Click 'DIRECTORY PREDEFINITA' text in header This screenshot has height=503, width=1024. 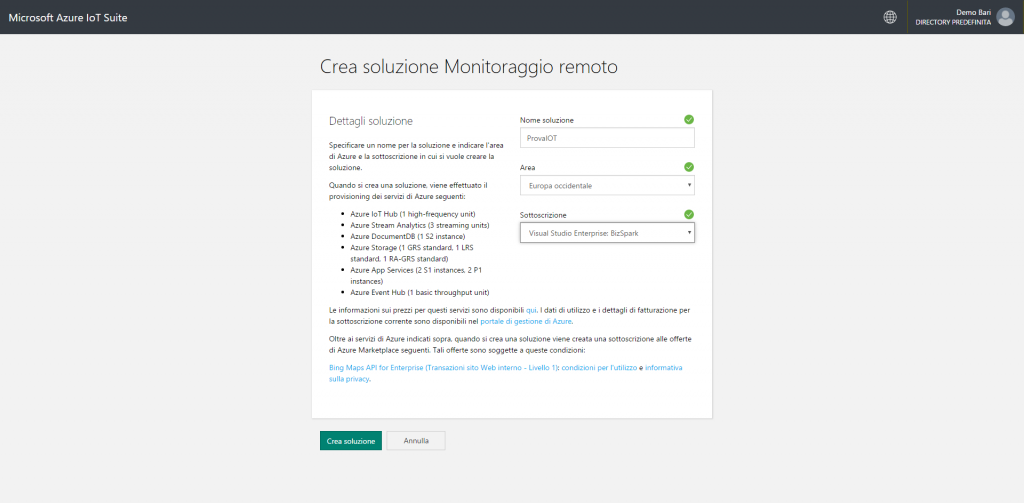click(953, 22)
